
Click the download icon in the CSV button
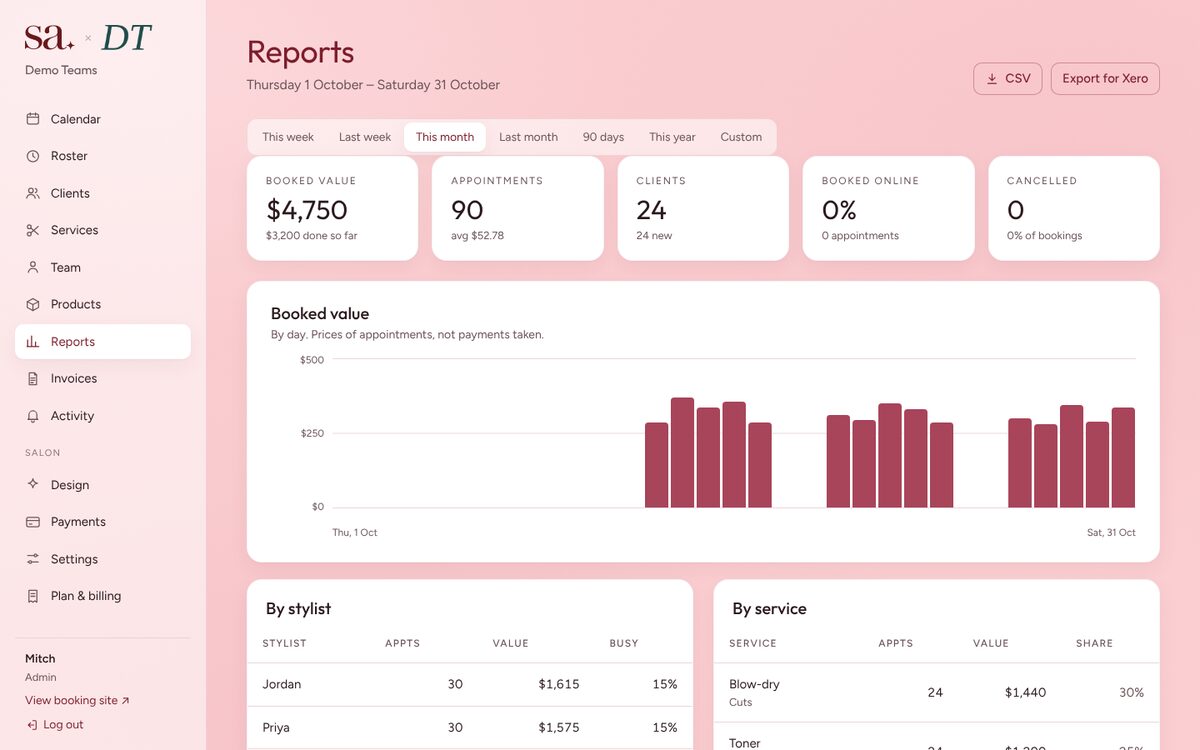992,79
